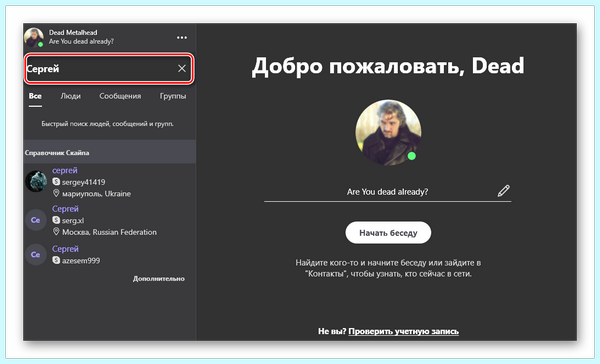
Task: Open the сергей sergey41419 search result
Action: coord(109,182)
